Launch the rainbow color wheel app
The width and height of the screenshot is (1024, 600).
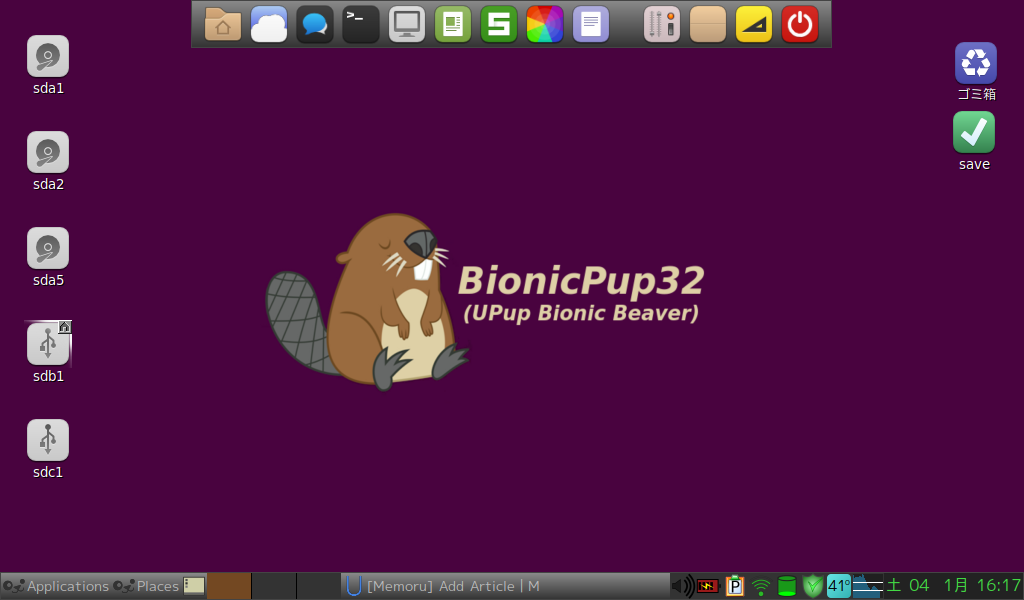click(x=545, y=25)
